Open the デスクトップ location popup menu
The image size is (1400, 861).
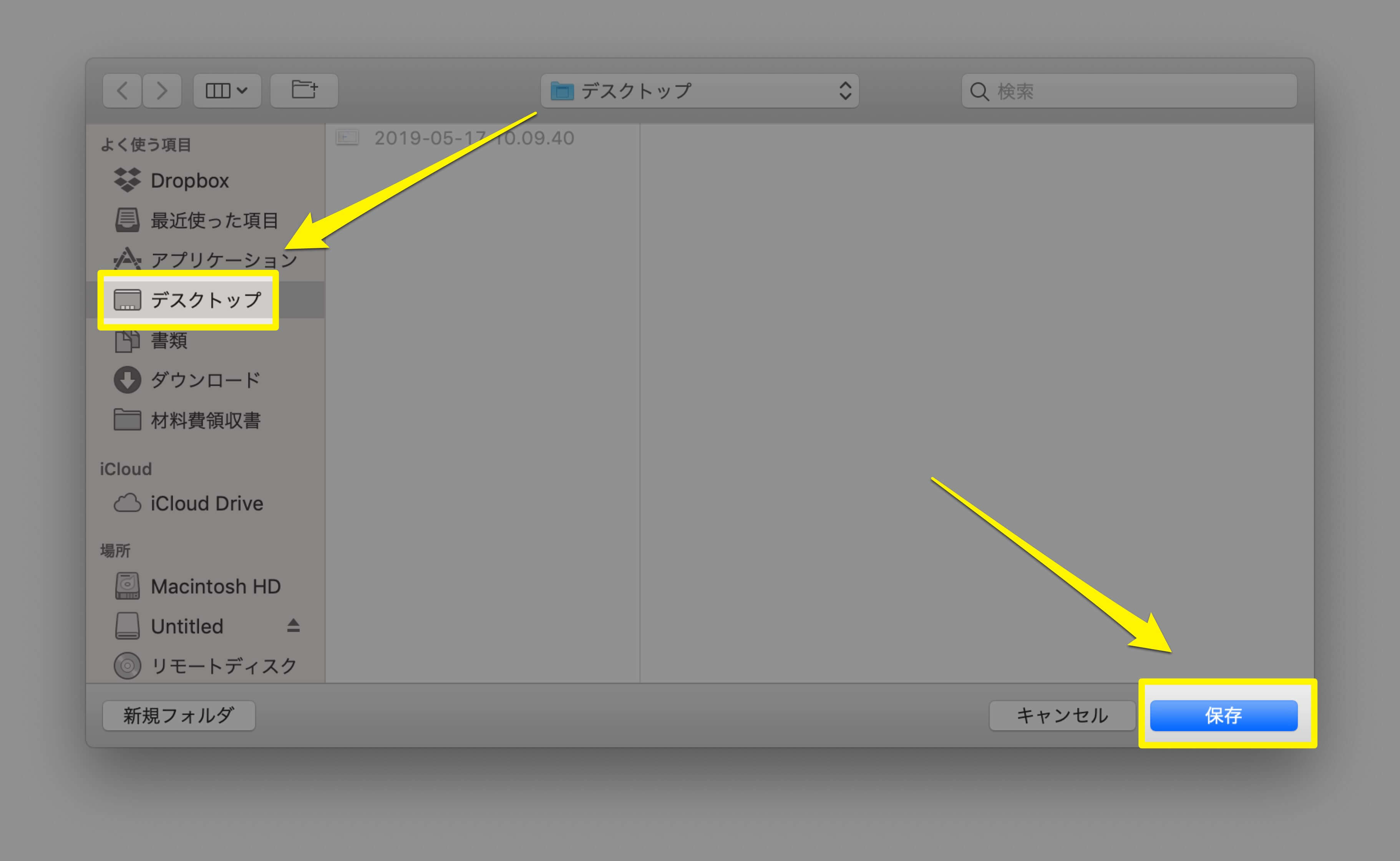pos(700,91)
